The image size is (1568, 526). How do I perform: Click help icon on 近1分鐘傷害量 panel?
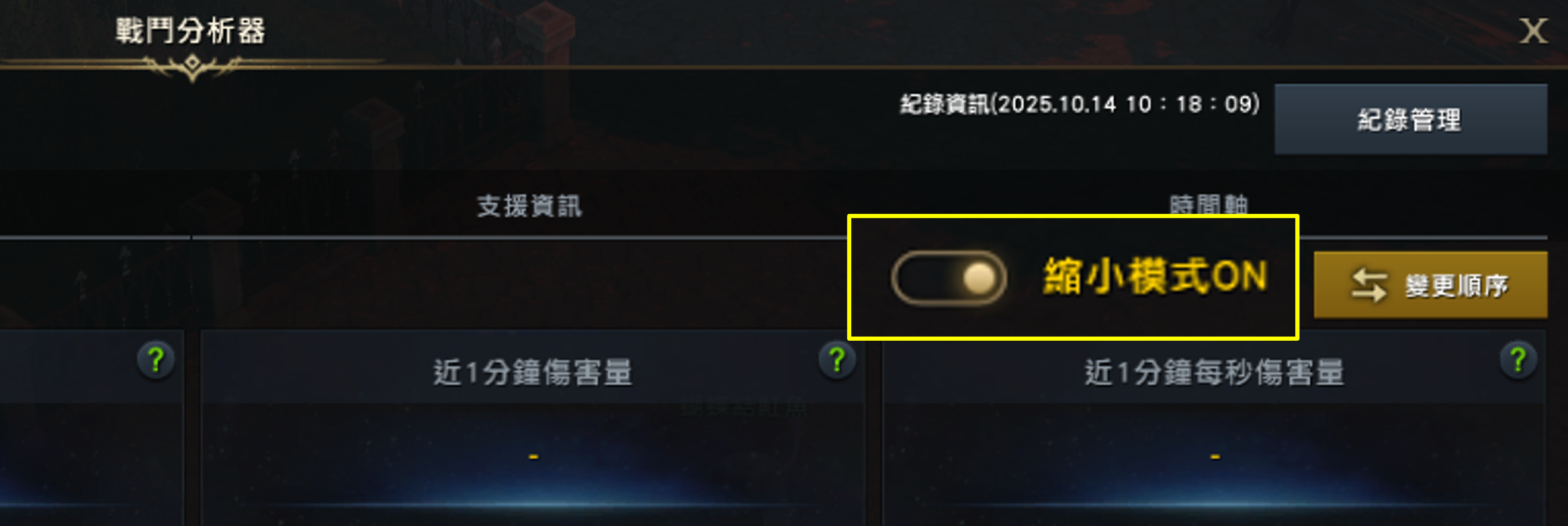pos(837,360)
